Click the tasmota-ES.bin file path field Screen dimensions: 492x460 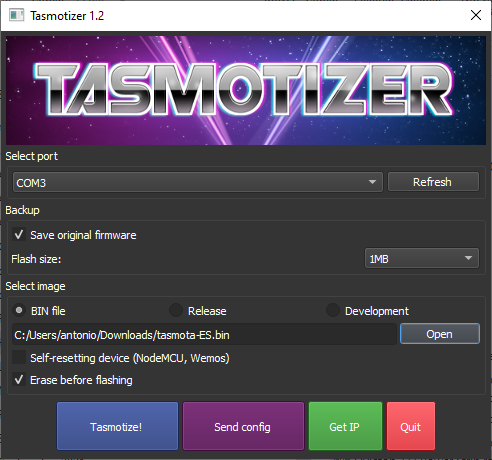coord(204,334)
